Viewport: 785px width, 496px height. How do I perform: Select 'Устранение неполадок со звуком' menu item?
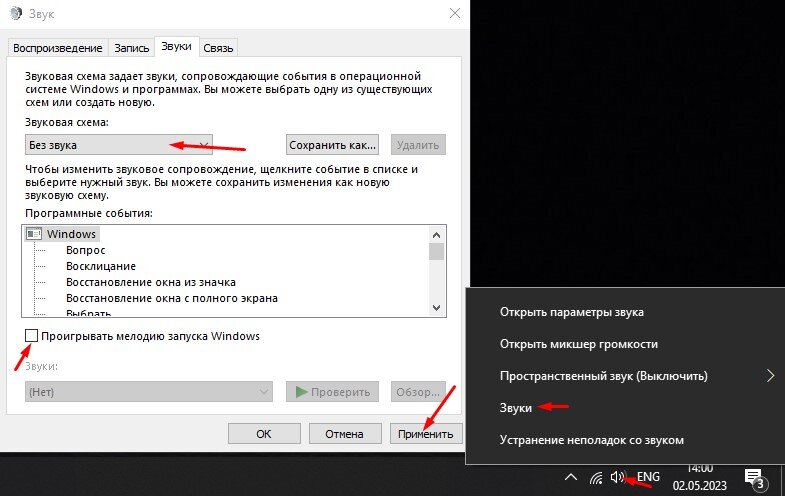pos(591,440)
